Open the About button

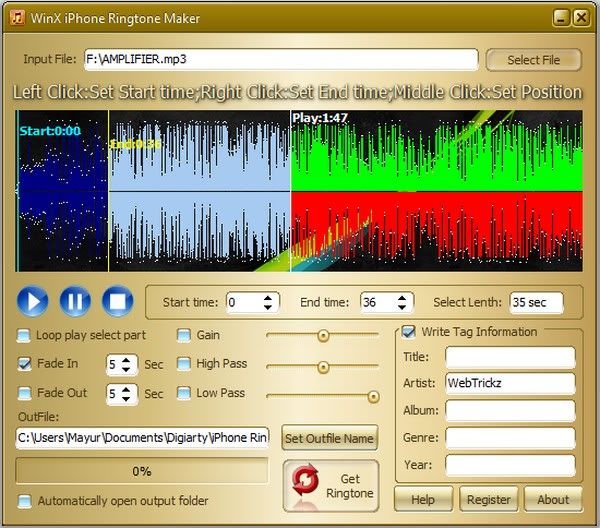point(553,499)
